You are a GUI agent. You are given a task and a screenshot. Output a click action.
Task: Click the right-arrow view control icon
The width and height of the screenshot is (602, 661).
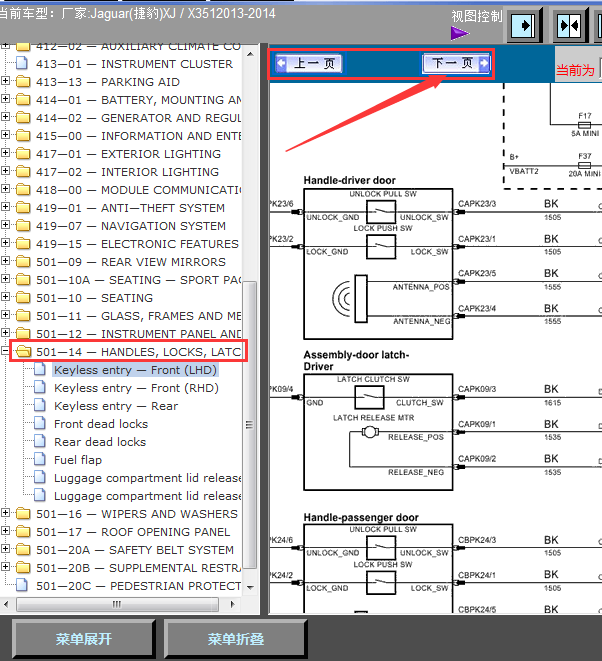coord(522,25)
